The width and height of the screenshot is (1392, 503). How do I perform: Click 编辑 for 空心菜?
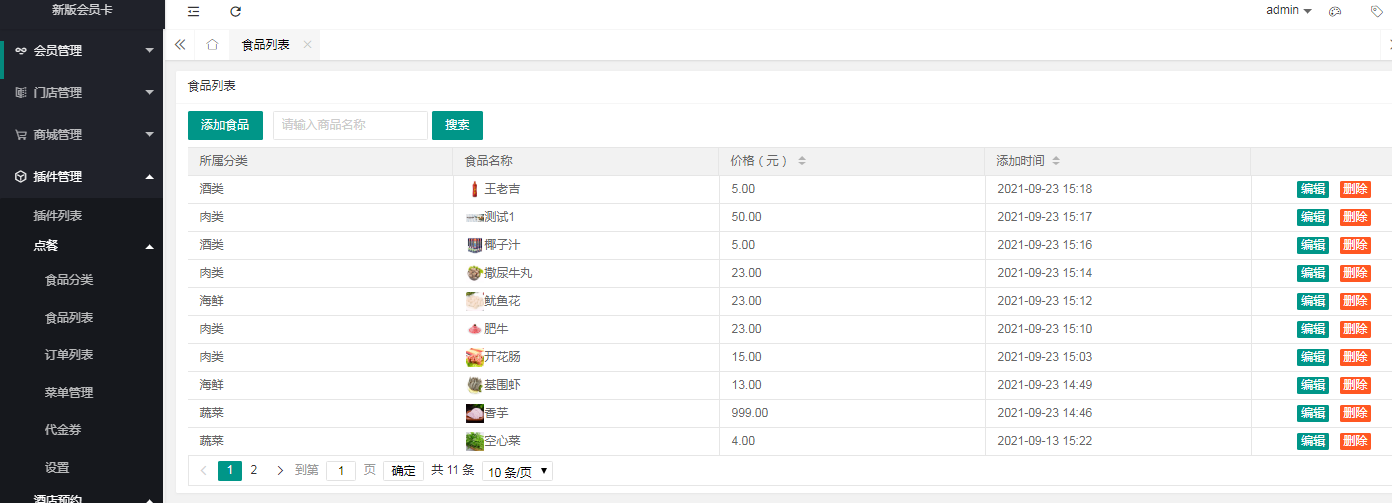click(x=1313, y=441)
